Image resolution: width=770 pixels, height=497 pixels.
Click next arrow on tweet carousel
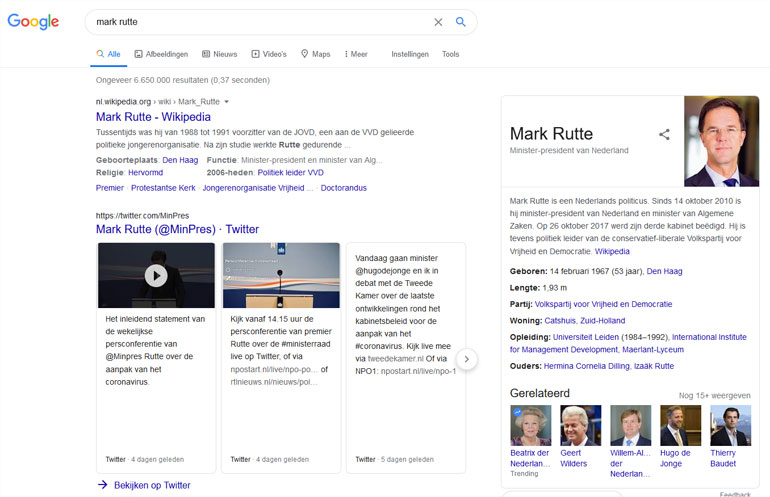467,359
